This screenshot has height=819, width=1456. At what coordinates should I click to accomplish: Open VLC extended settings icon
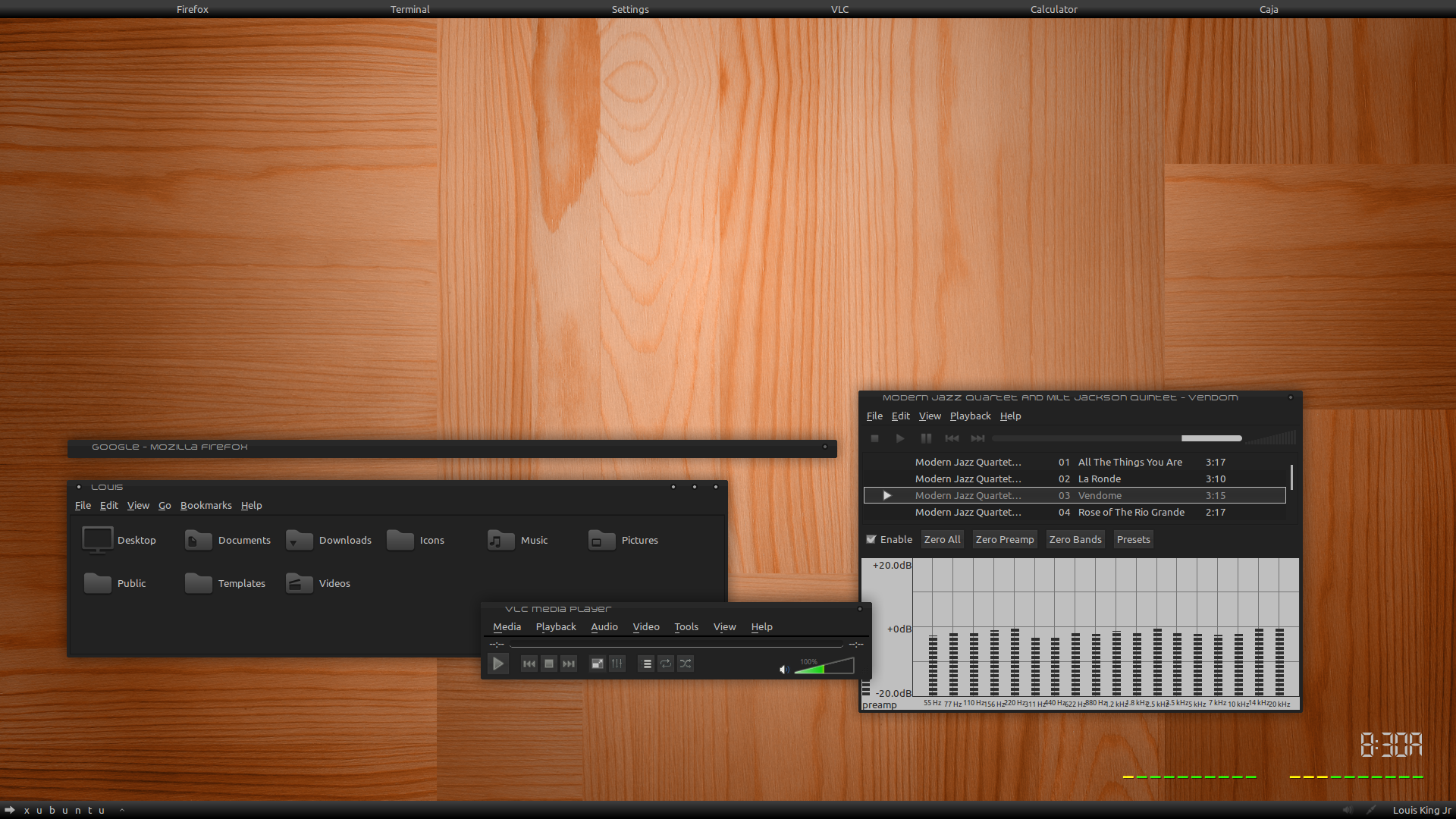(617, 664)
